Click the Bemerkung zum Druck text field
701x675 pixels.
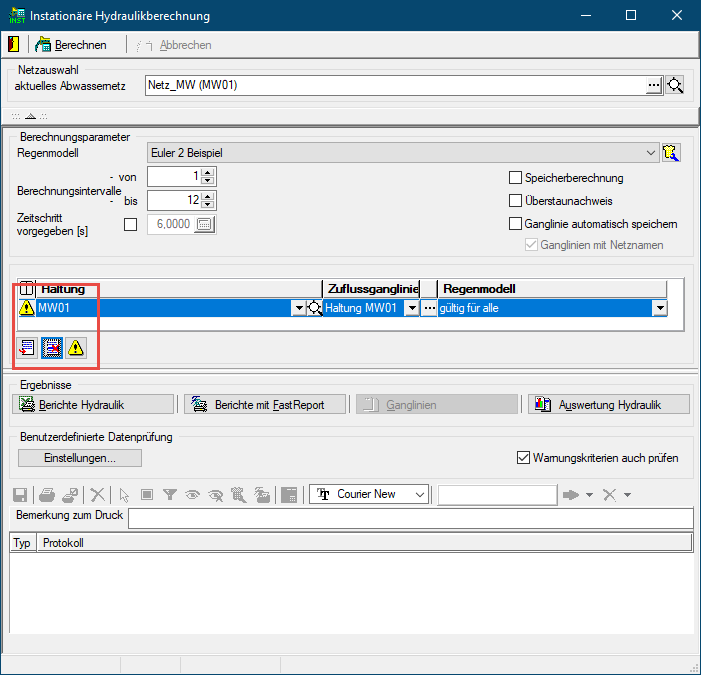point(410,518)
